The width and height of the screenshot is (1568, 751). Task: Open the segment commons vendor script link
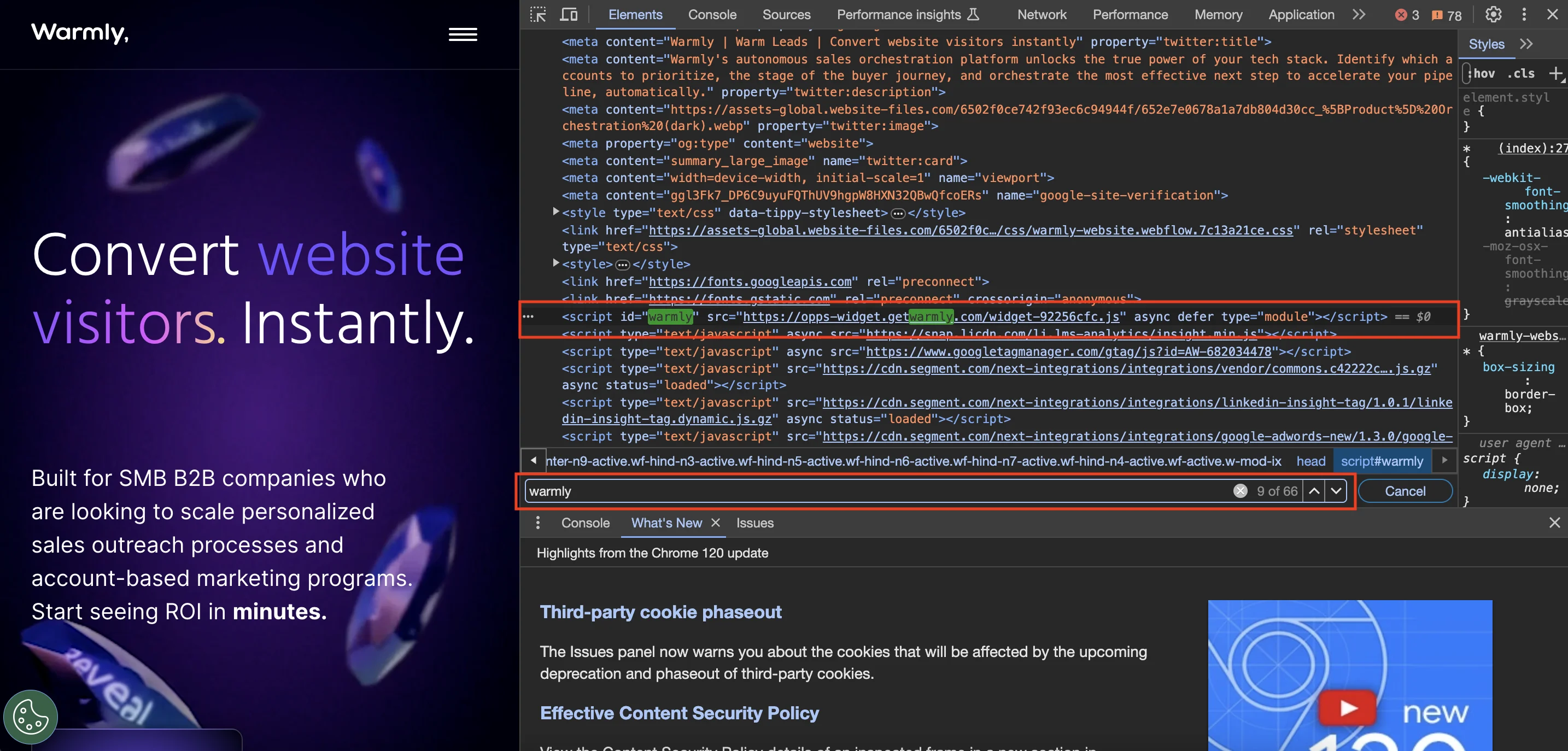pyautogui.click(x=1126, y=369)
